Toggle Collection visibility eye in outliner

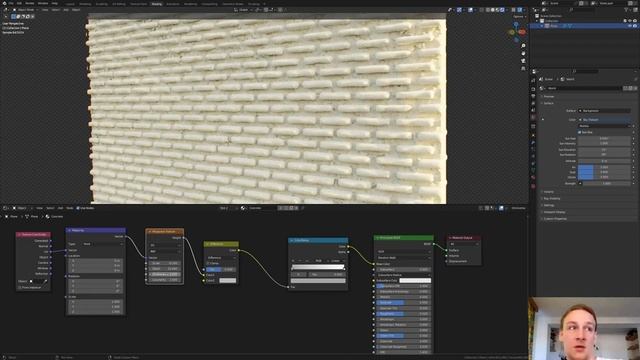pyautogui.click(x=629, y=20)
